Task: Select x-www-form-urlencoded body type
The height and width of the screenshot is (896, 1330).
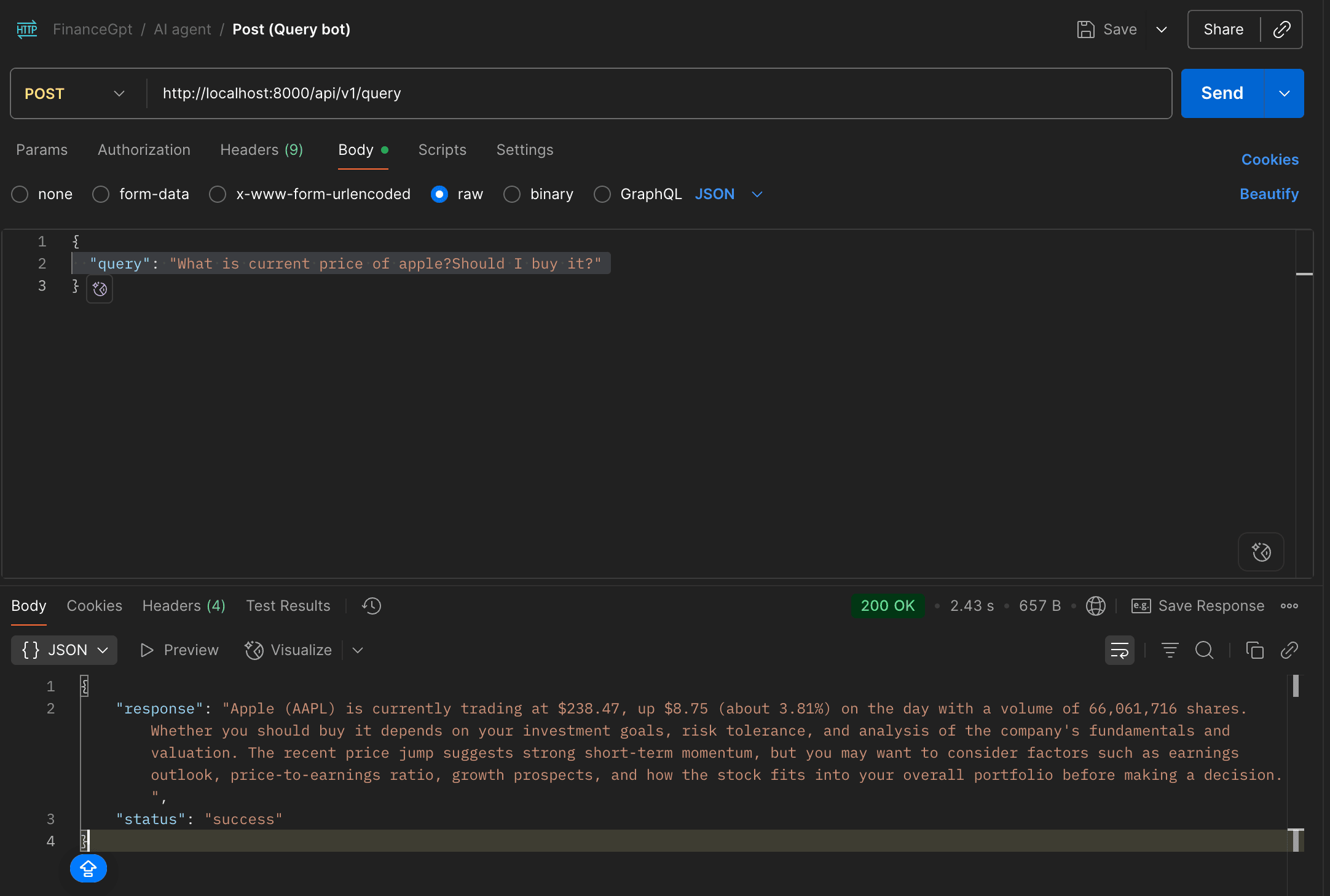Action: click(x=218, y=194)
